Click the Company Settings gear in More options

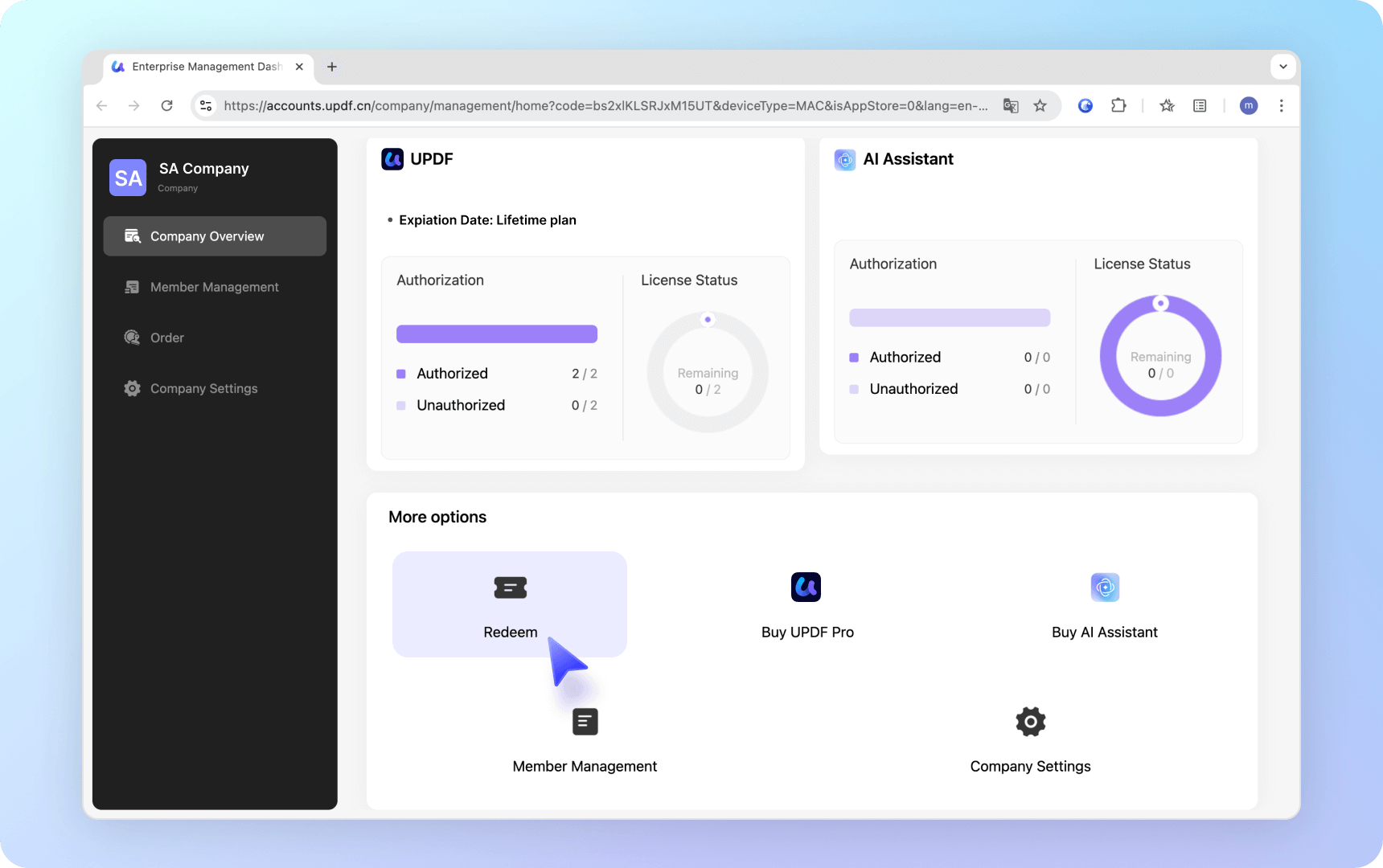coord(1031,722)
